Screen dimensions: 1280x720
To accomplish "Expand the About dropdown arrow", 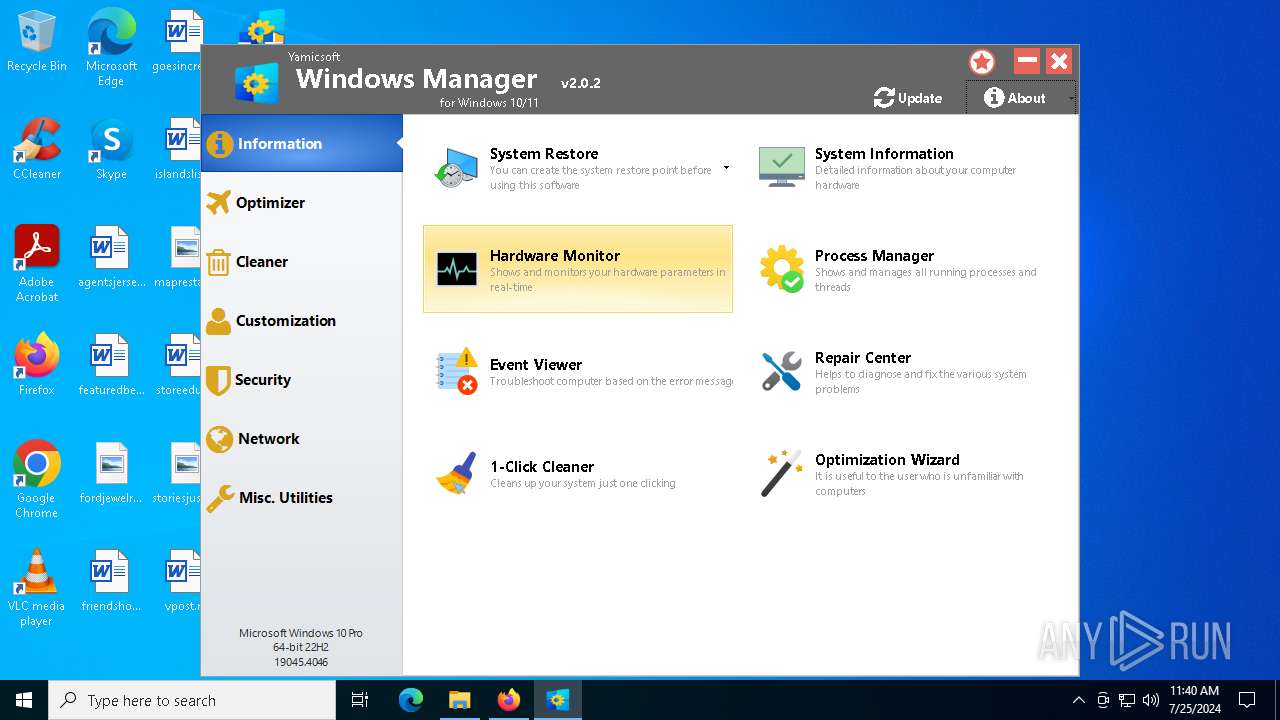I will click(x=1071, y=98).
